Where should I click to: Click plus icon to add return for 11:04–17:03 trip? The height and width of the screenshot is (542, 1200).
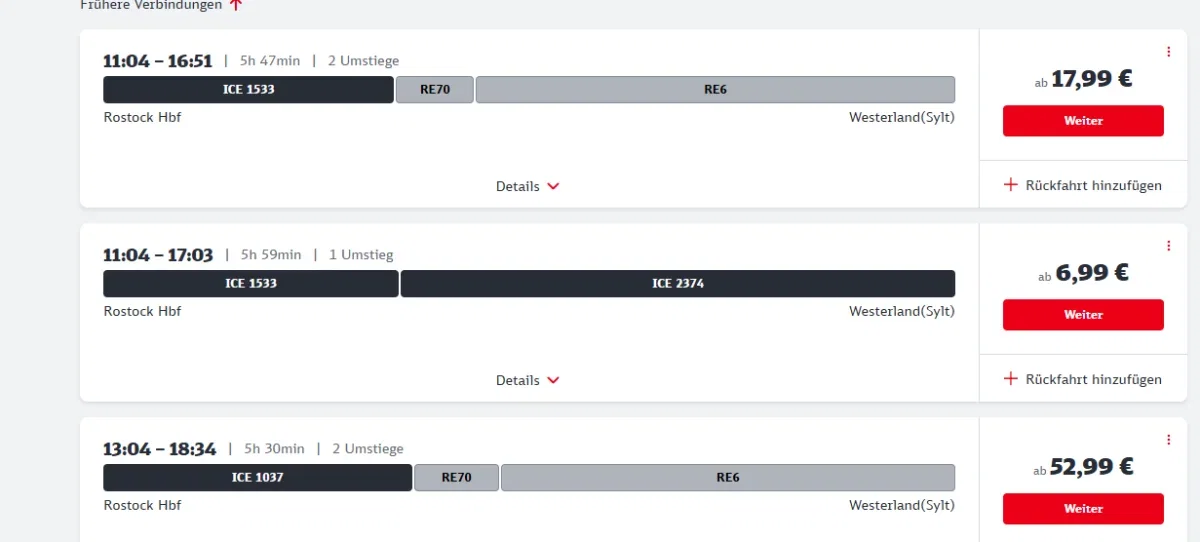click(x=1010, y=379)
